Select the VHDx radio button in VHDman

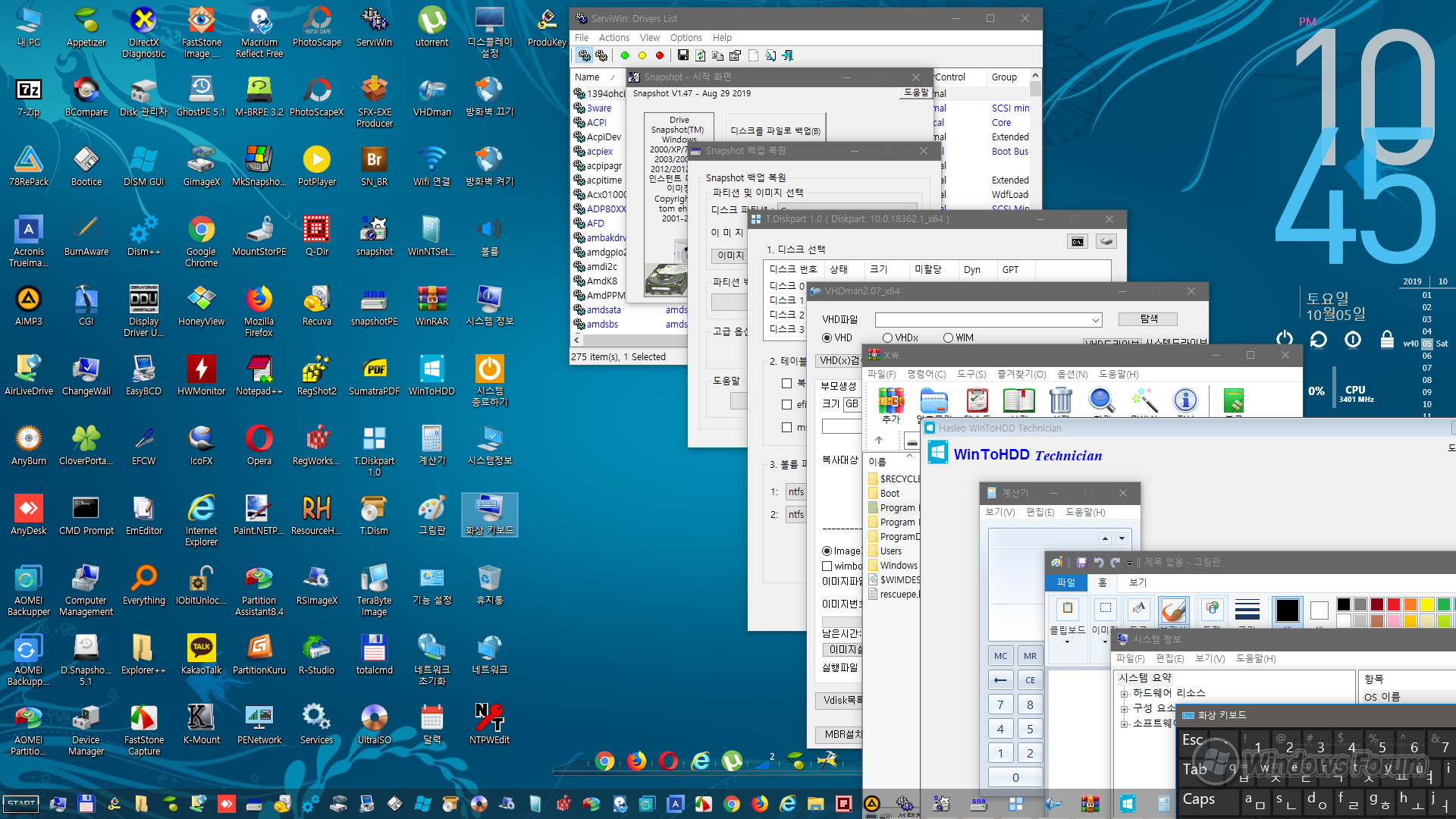click(x=887, y=337)
